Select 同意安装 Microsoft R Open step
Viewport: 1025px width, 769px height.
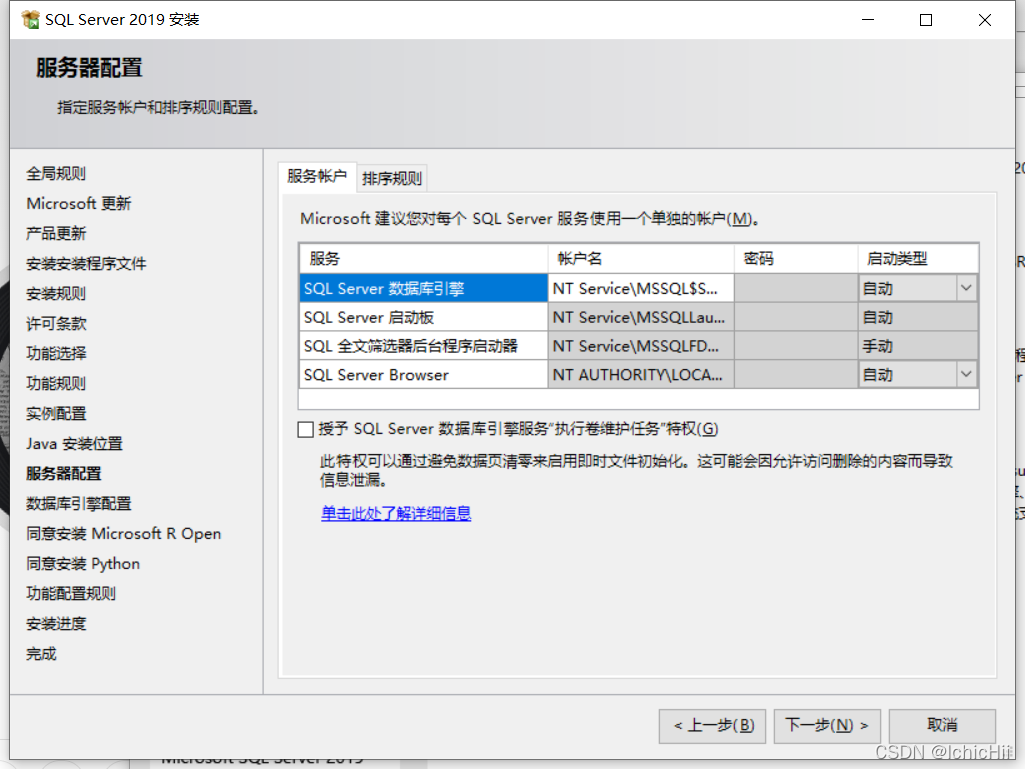(x=124, y=534)
